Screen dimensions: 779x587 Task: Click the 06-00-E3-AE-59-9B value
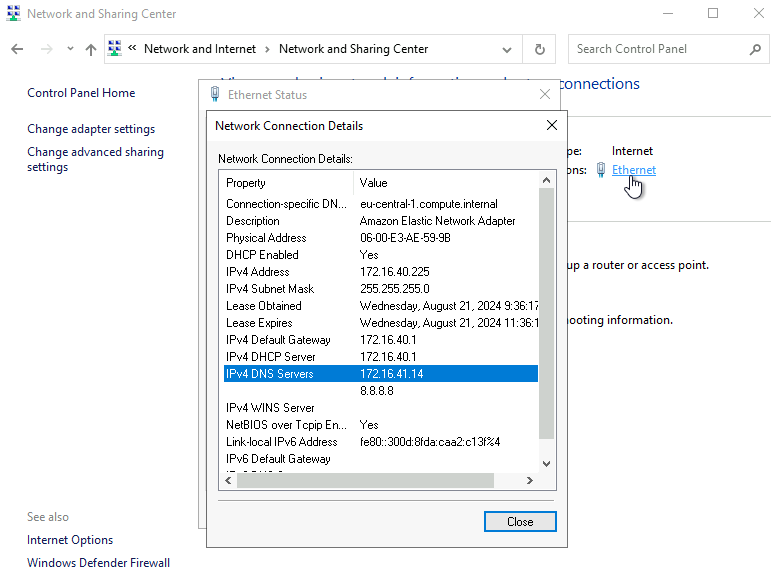click(x=405, y=238)
